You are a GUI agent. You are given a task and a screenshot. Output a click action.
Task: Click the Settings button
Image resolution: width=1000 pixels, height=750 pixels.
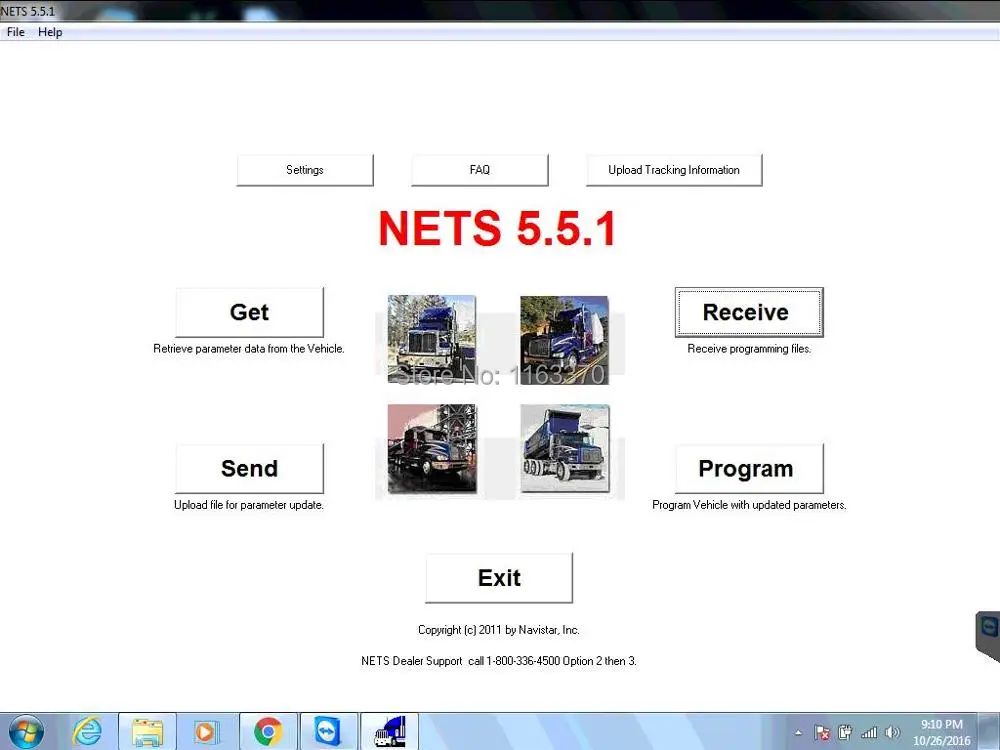(x=305, y=170)
